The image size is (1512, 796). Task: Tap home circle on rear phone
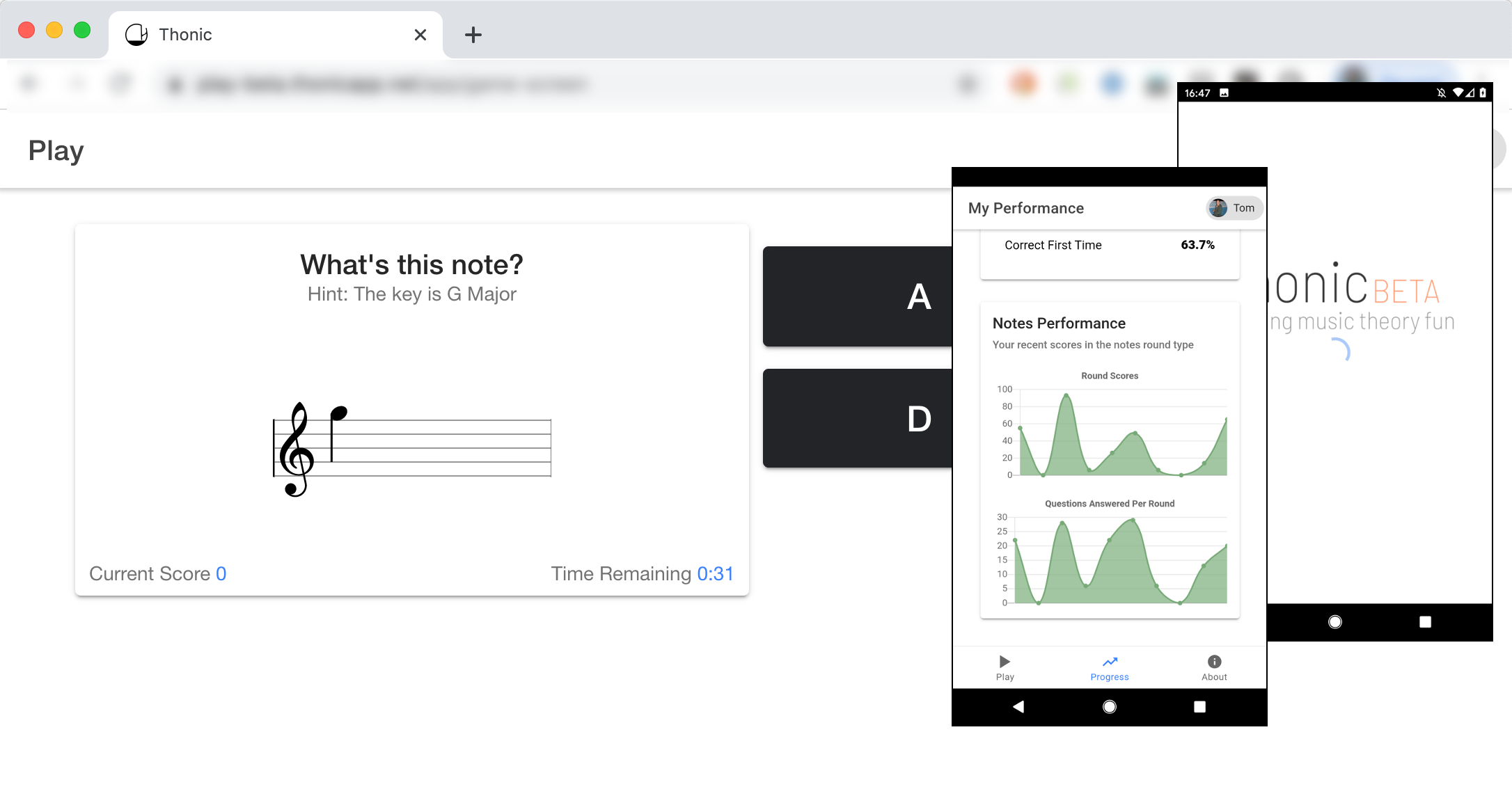pos(1335,622)
